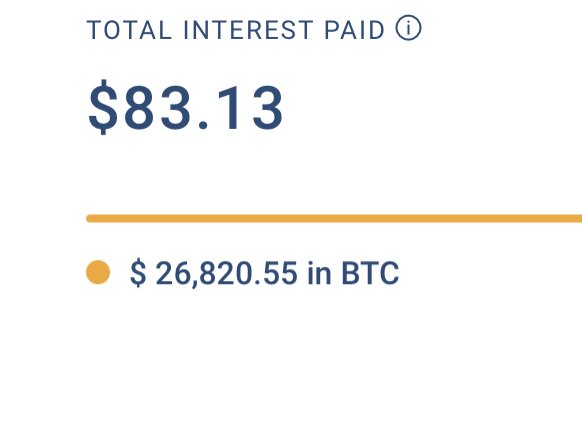
Task: Tap the circled i information icon
Action: click(408, 28)
